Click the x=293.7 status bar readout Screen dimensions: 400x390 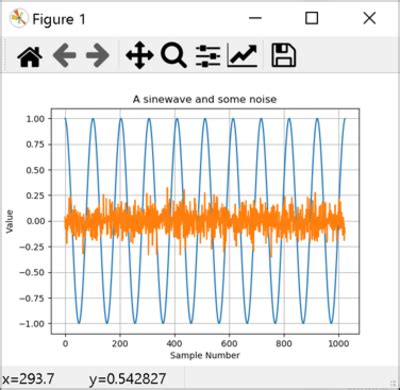coord(28,379)
